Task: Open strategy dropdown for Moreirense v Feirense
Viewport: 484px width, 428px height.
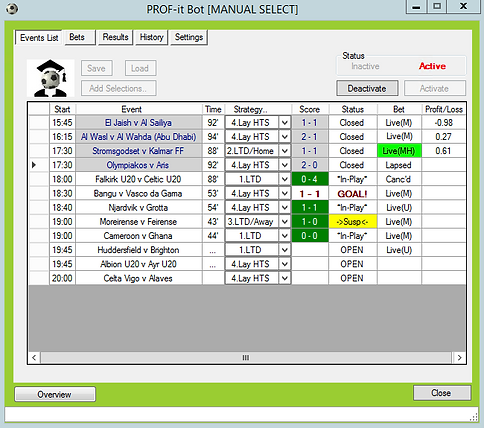Action: tap(284, 222)
